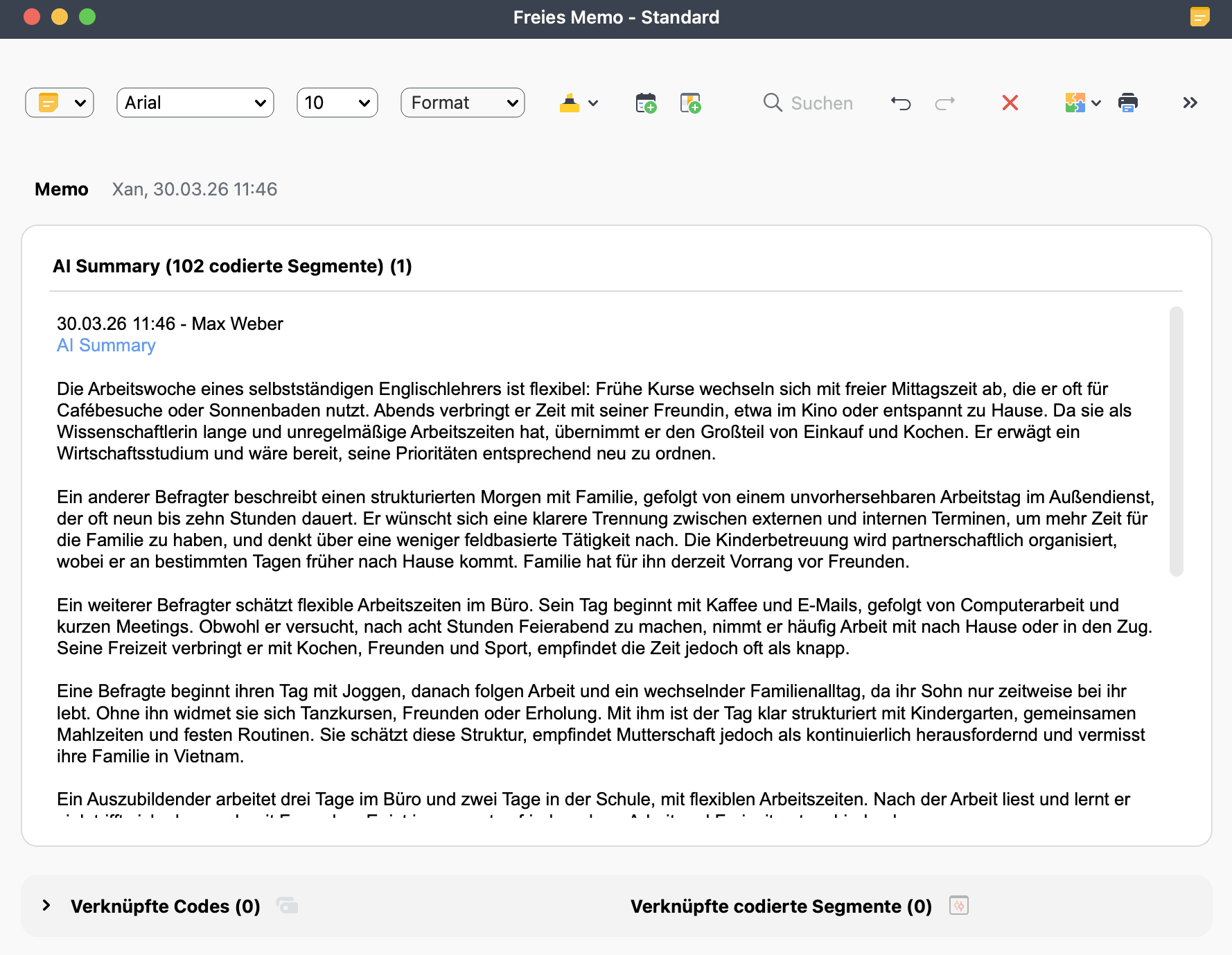Click the colorful puzzle piece icon
The height and width of the screenshot is (955, 1232).
click(1075, 103)
